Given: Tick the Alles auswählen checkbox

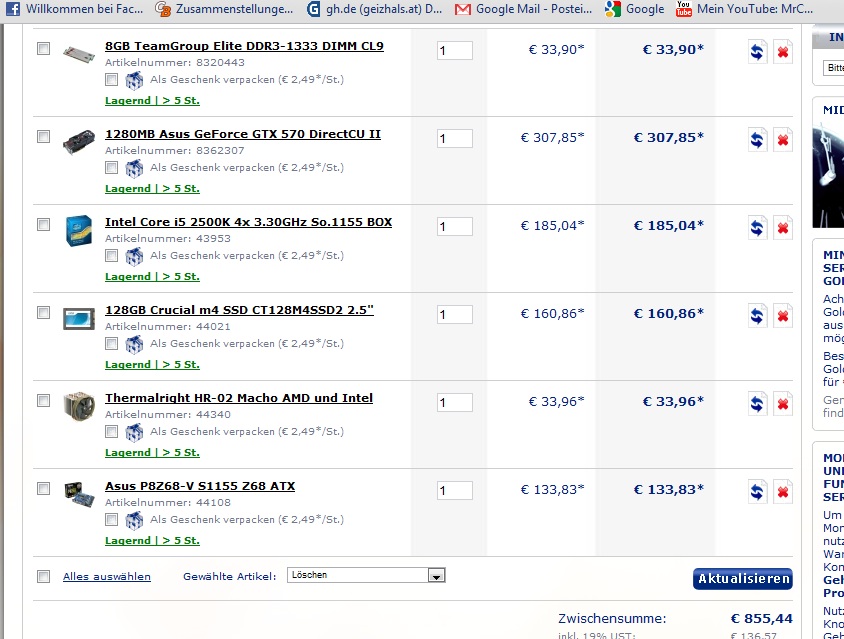Looking at the screenshot, I should 44,577.
